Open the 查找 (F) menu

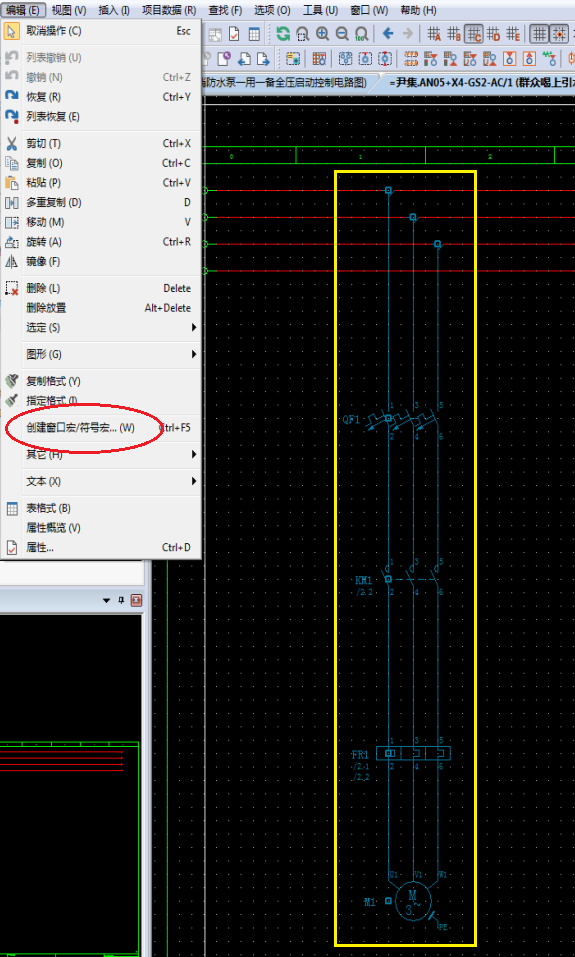coord(225,10)
